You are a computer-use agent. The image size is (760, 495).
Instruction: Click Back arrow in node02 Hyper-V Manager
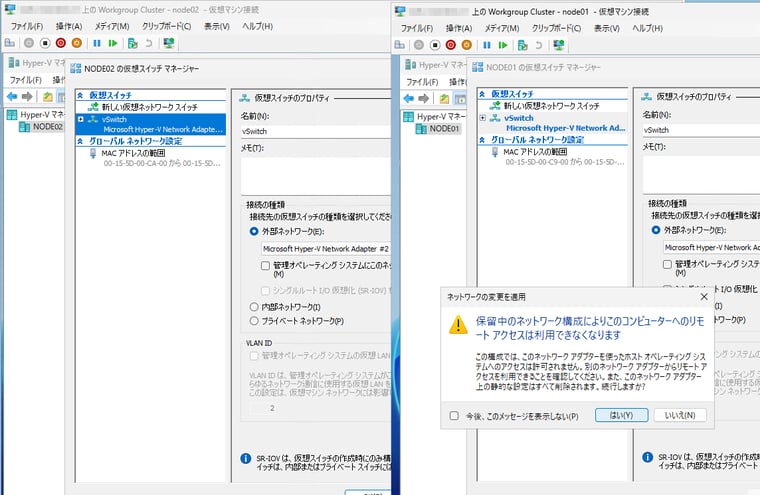coord(12,96)
